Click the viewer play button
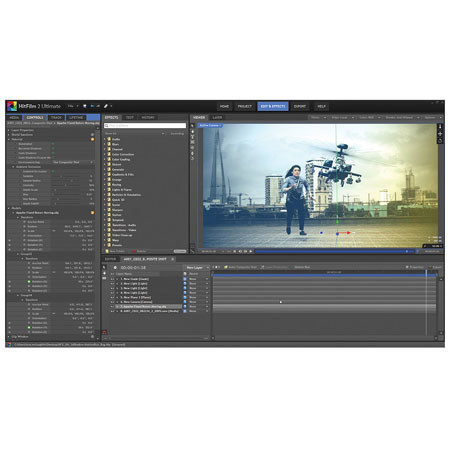Screen dimensions: 450x450 click(251, 251)
